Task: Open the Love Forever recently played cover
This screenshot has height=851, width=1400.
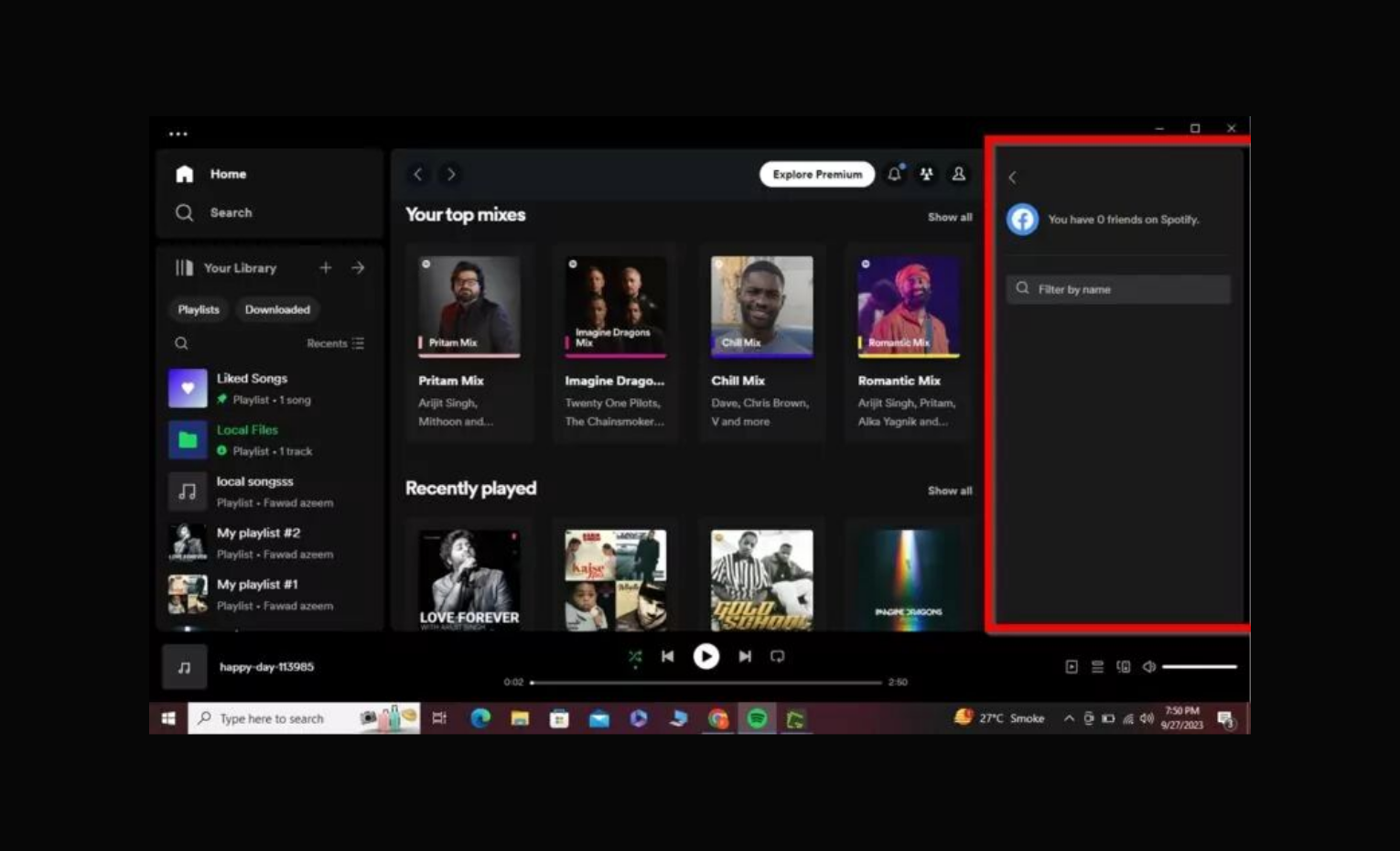Action: pyautogui.click(x=469, y=579)
